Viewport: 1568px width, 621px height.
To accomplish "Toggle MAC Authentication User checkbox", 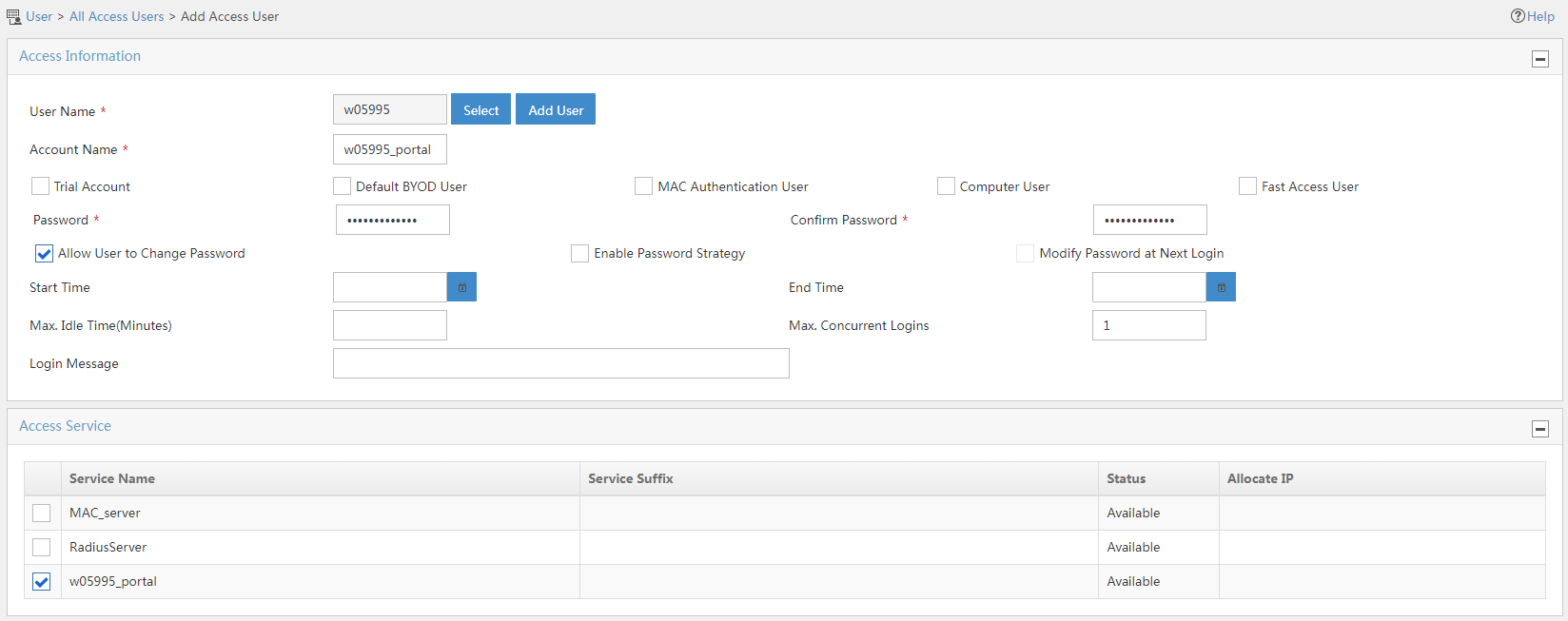I will [644, 186].
